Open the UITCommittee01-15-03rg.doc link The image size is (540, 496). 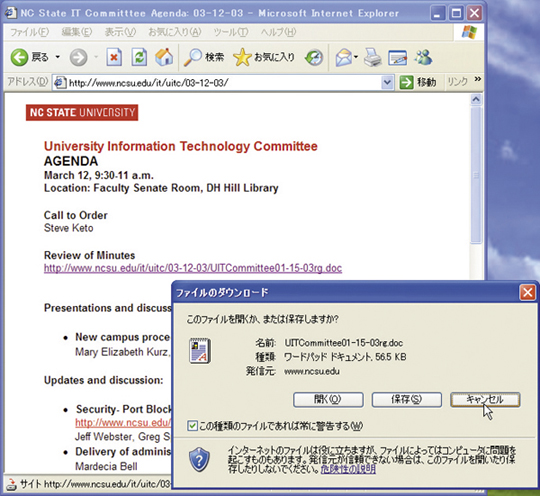[x=193, y=268]
